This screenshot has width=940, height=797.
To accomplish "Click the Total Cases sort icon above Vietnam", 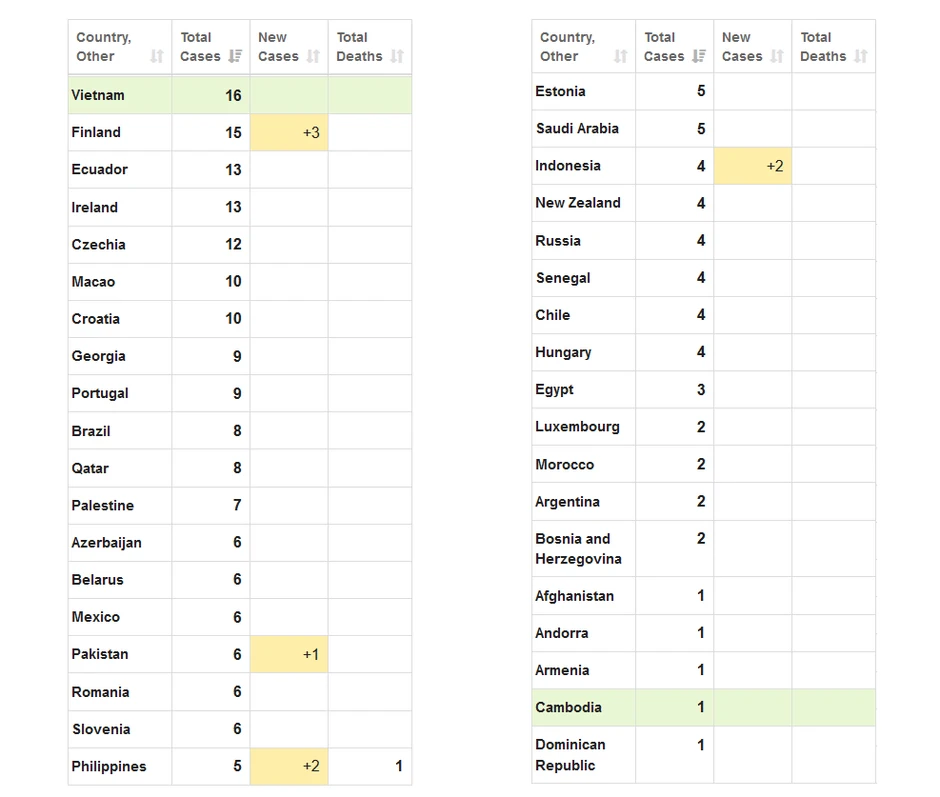I will point(235,57).
